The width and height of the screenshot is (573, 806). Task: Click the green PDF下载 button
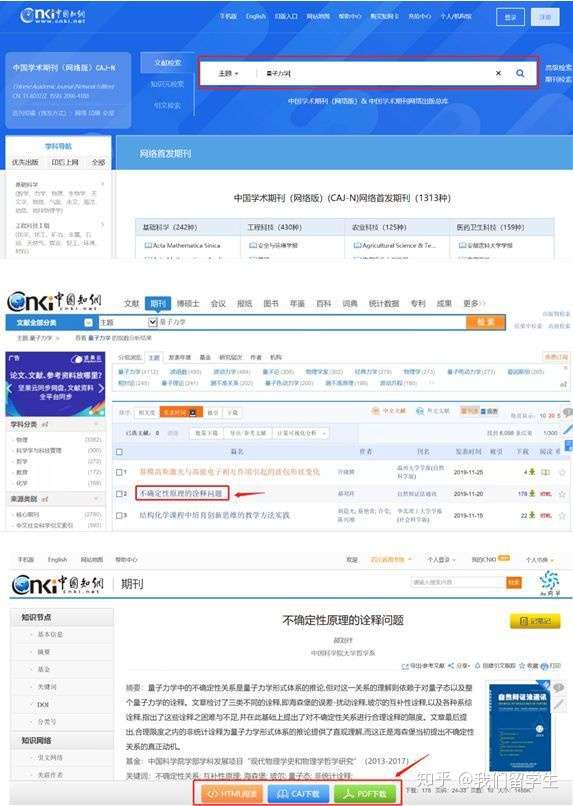[x=365, y=794]
